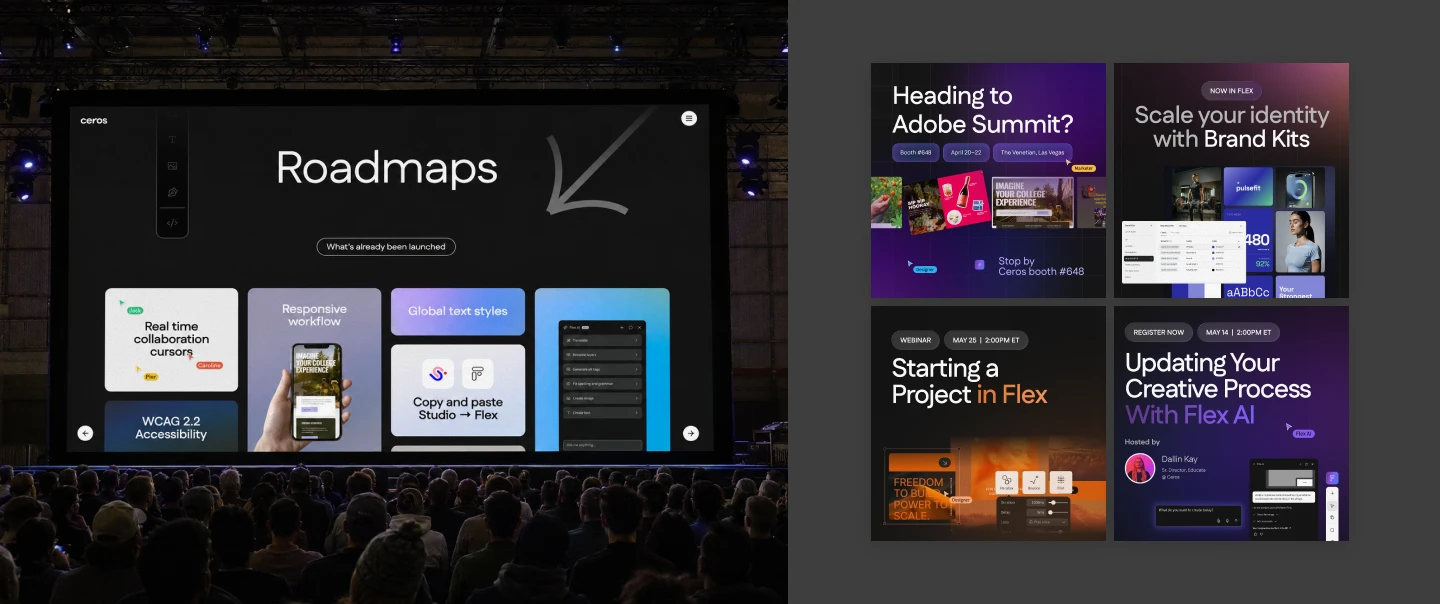Click the Dallin Kay host name
Screen dimensions: 1440x604
click(1179, 459)
